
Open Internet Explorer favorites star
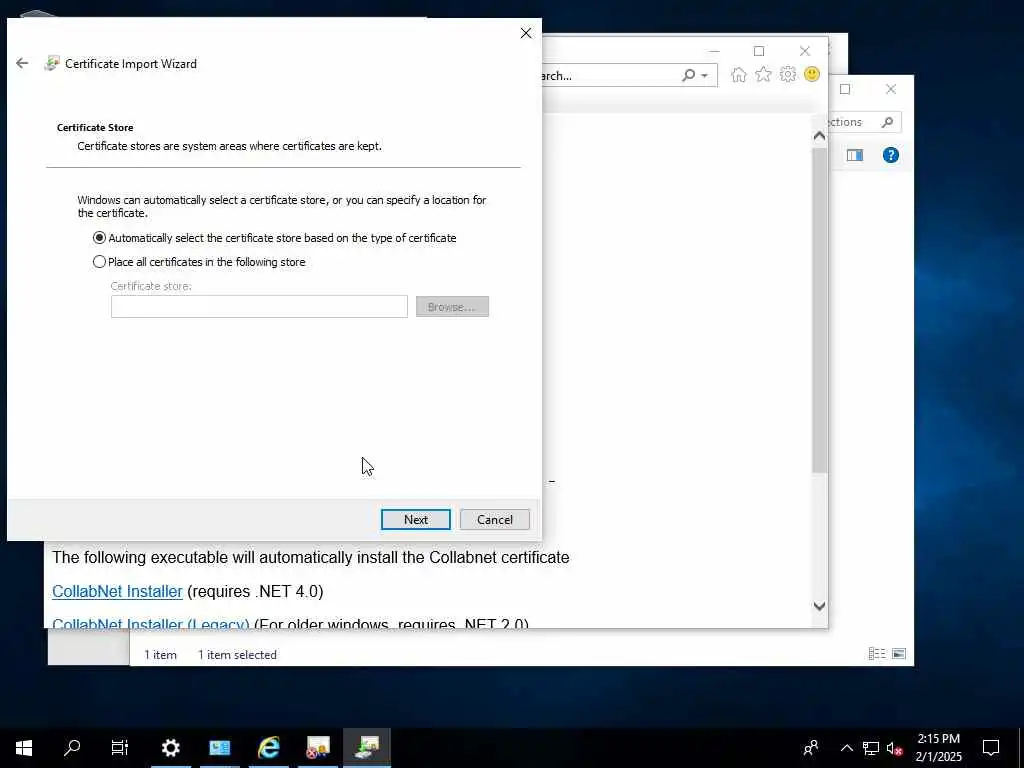[763, 75]
